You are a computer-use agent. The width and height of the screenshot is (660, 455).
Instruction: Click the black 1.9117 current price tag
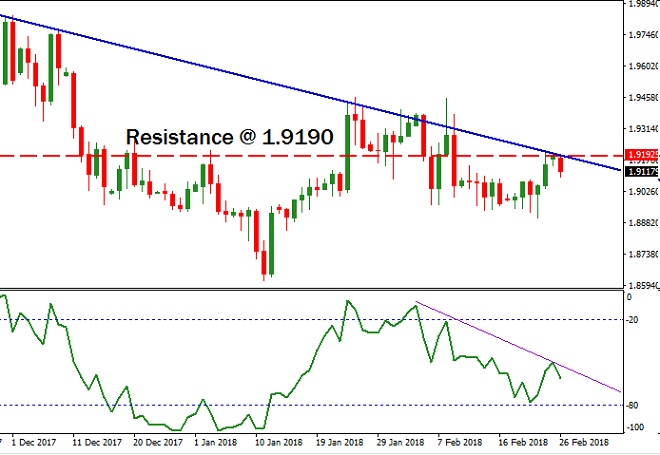(643, 172)
